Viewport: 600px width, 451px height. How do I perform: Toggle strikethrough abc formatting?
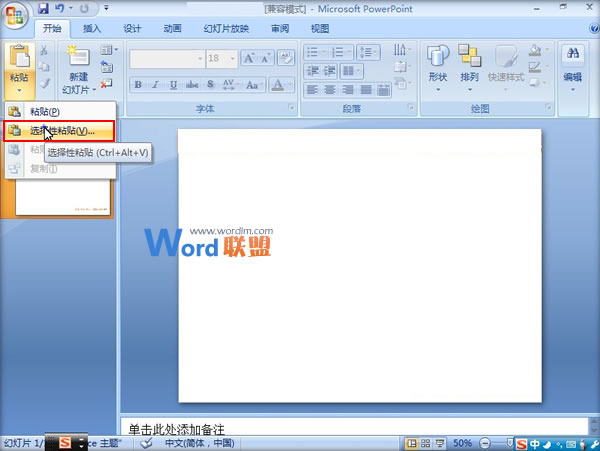coord(192,85)
